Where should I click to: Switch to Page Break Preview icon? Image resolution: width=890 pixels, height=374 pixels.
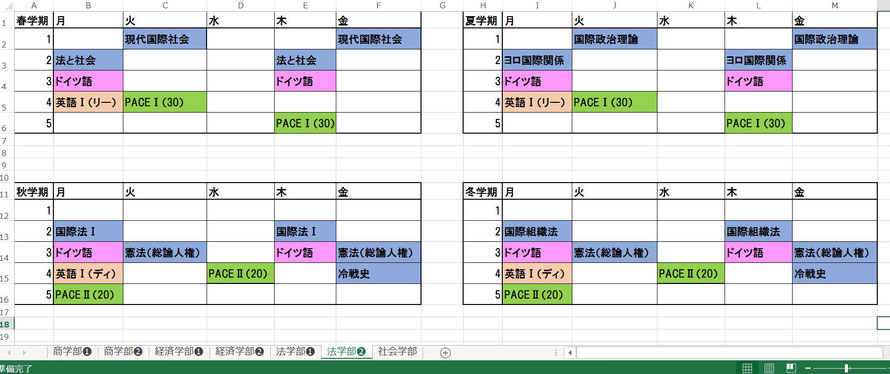(x=792, y=368)
